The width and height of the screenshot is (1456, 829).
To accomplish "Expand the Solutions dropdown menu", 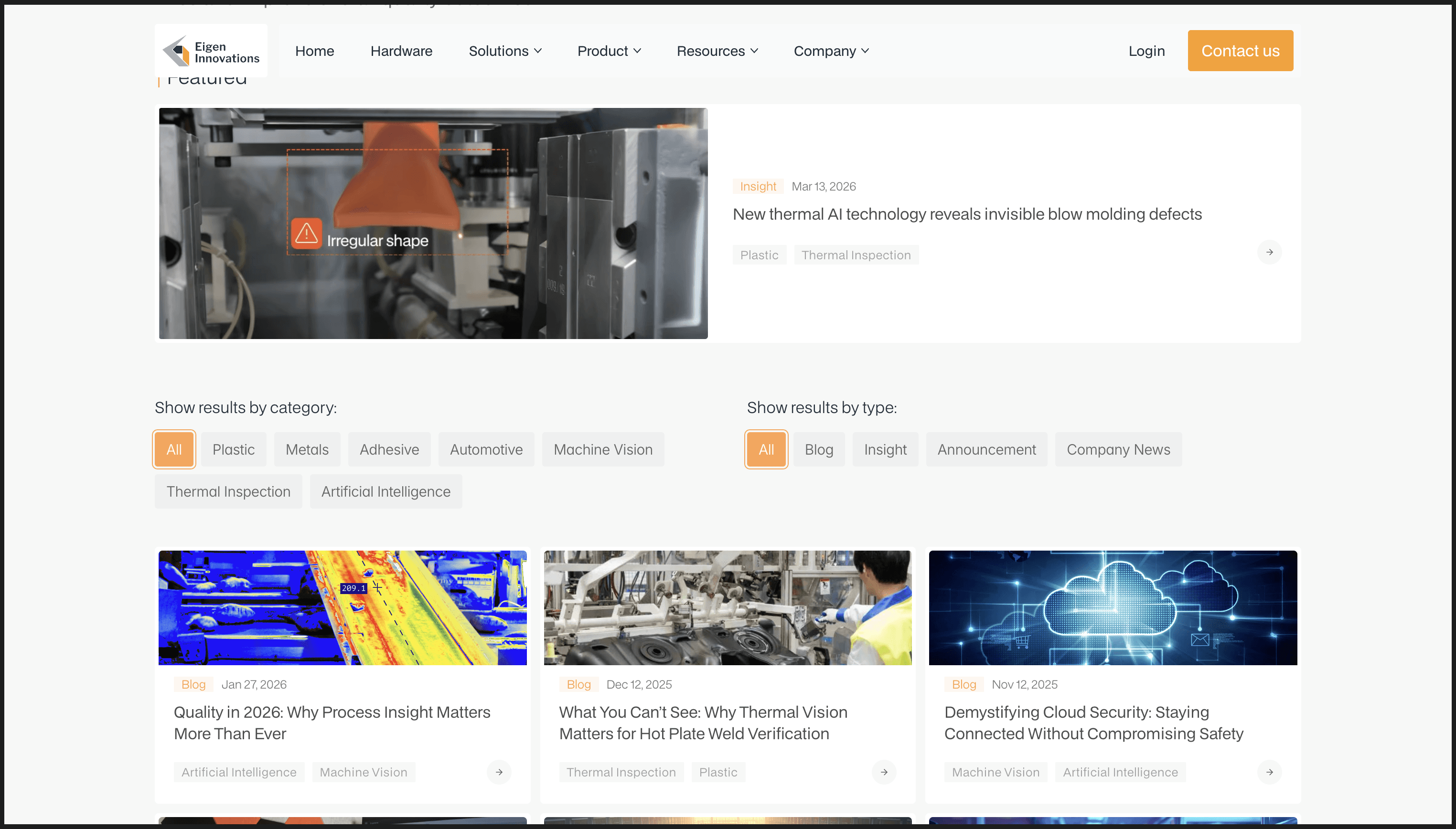I will pos(505,51).
